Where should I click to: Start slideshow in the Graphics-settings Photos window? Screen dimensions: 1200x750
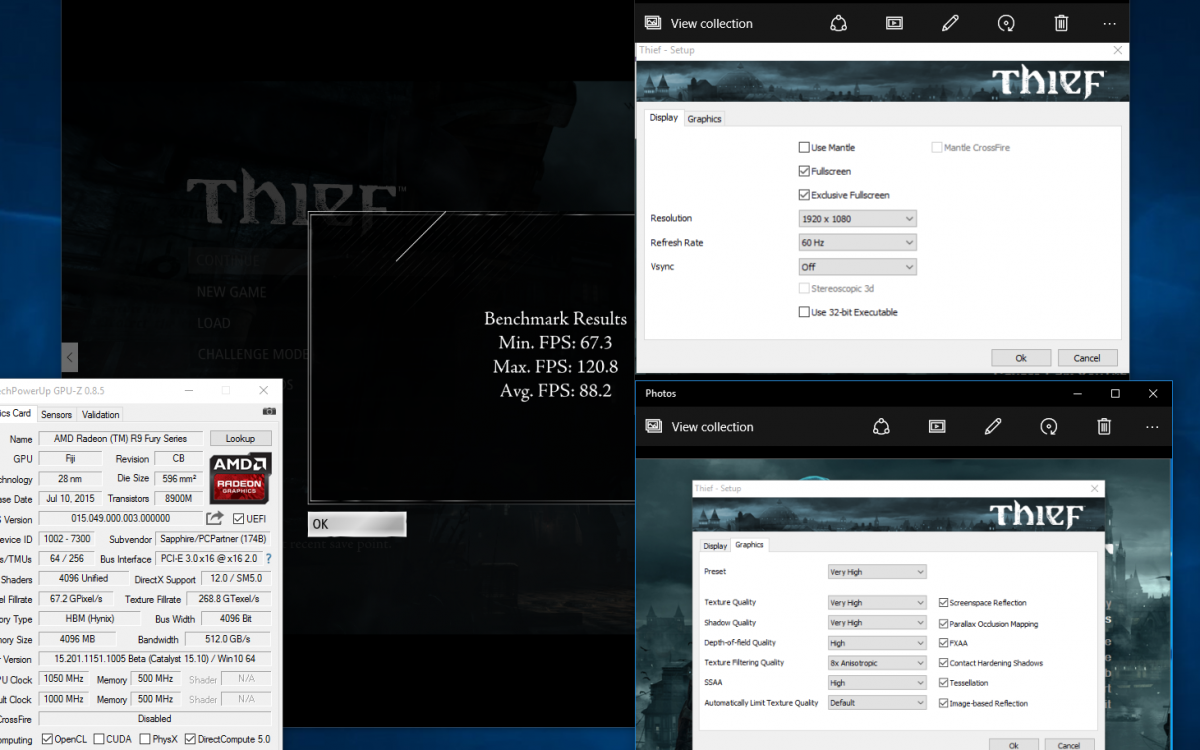937,427
